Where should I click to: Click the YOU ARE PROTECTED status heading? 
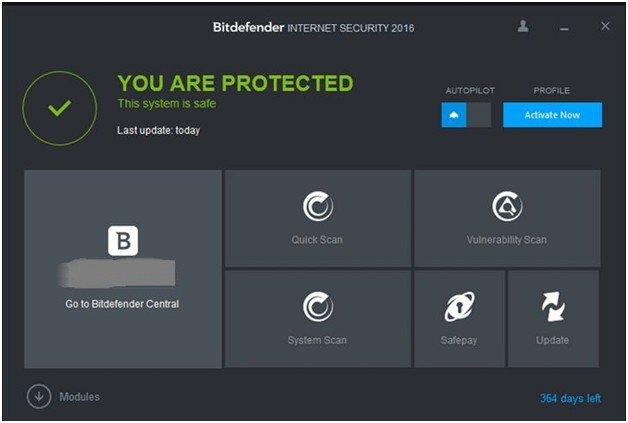pos(236,83)
